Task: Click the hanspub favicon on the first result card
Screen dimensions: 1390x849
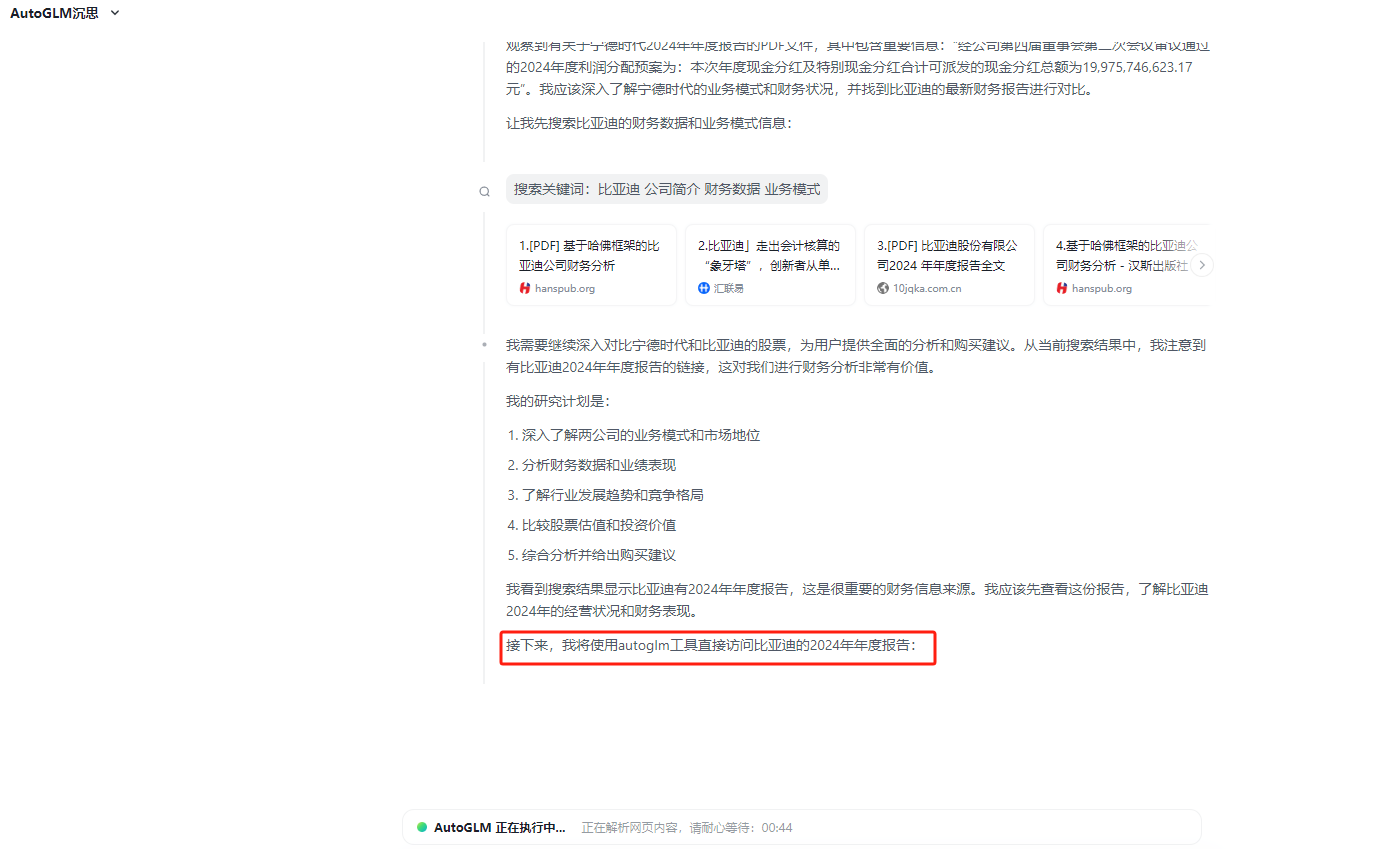Action: [525, 288]
